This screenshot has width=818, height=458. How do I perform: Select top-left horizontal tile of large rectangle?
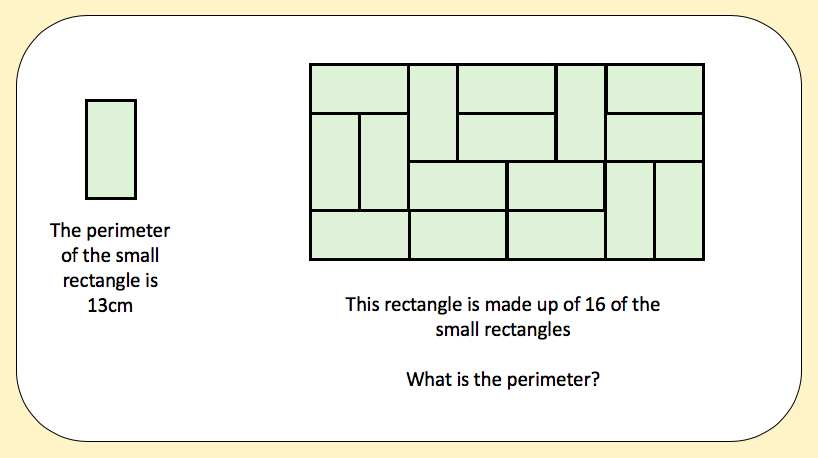click(x=359, y=88)
